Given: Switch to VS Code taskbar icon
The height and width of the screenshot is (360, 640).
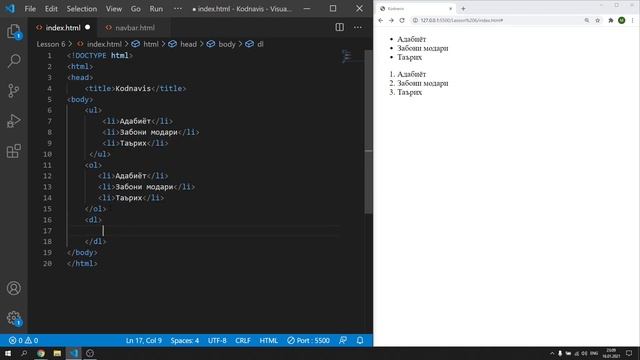Looking at the screenshot, I should pyautogui.click(x=73, y=353).
